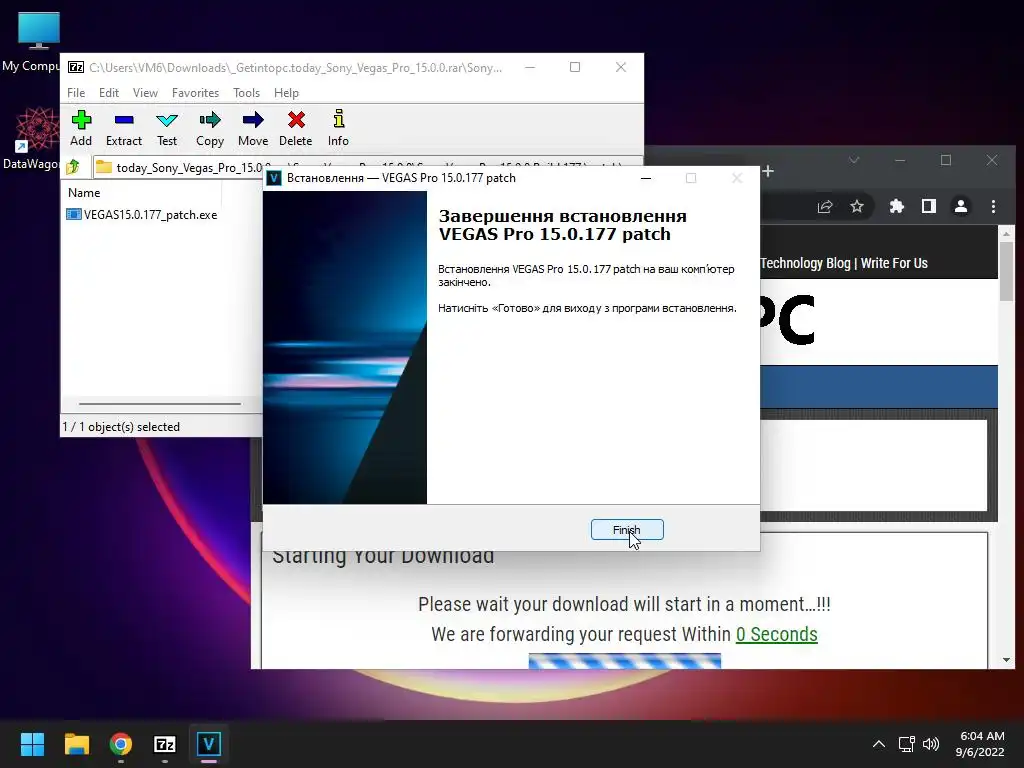Open the Help menu in 7-Zip

[286, 93]
